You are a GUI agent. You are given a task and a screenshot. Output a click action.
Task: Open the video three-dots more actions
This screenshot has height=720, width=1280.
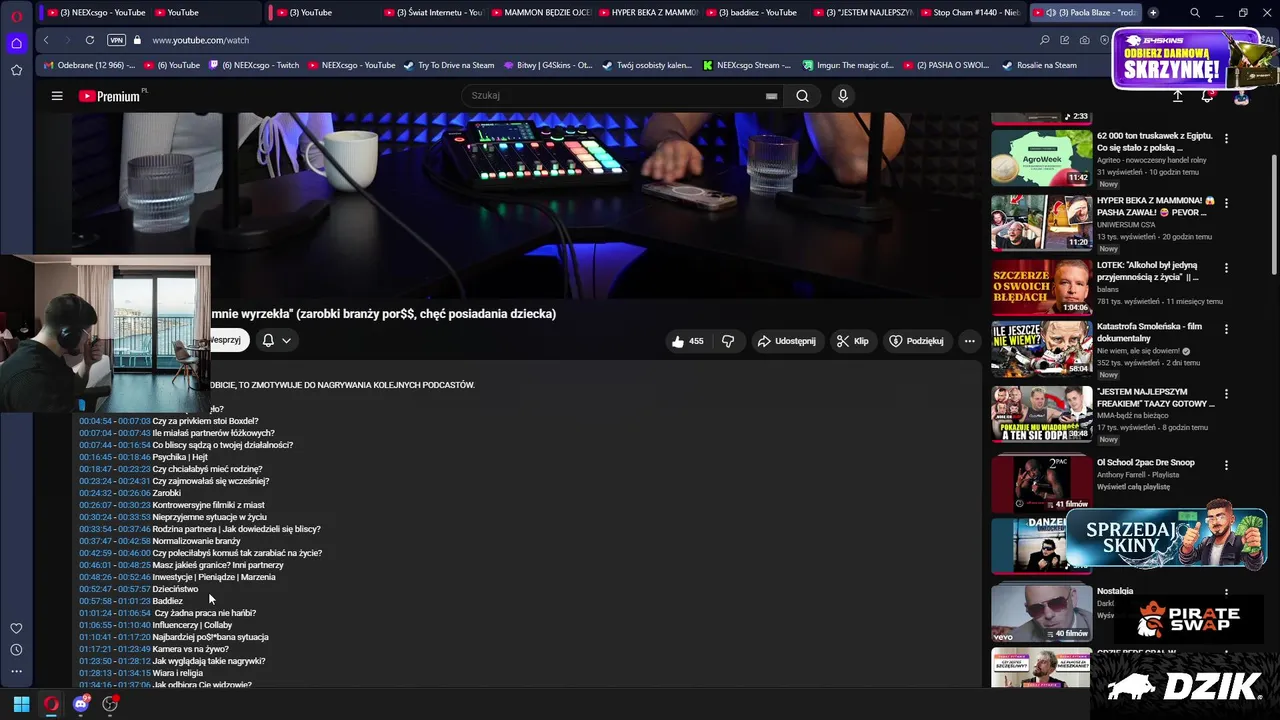(969, 341)
